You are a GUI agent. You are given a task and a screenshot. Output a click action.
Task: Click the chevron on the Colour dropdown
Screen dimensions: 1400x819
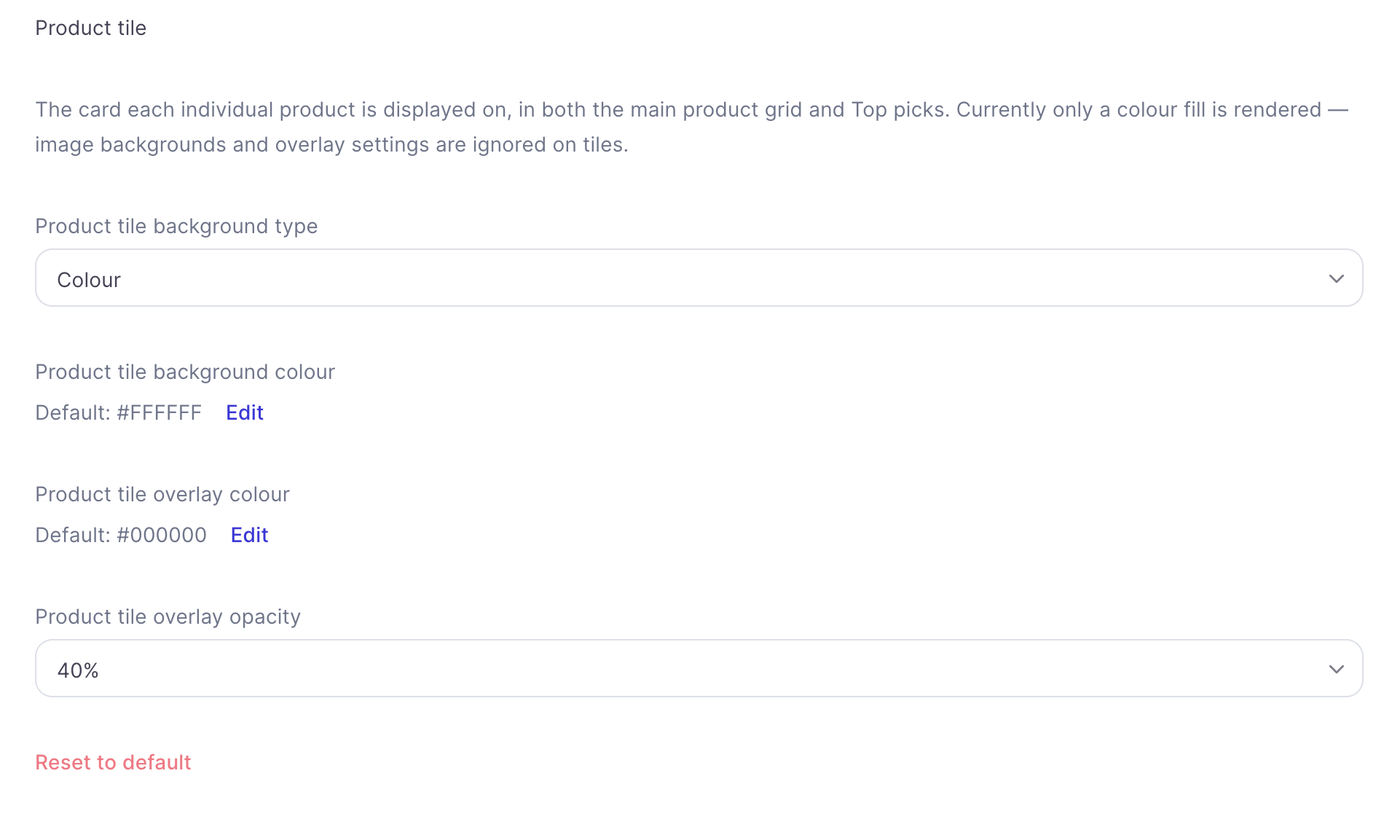click(x=1336, y=279)
